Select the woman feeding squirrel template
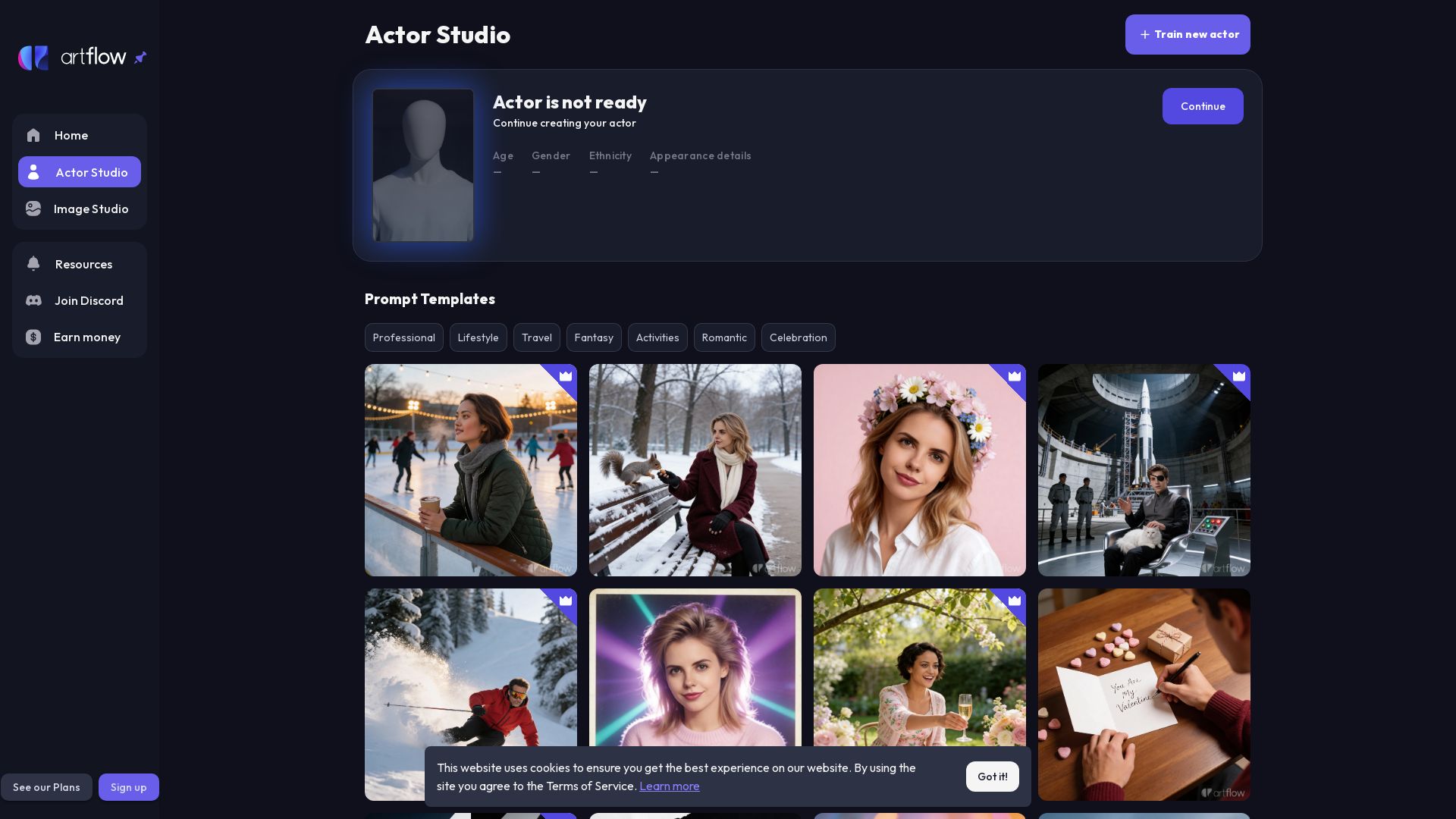 click(x=695, y=470)
